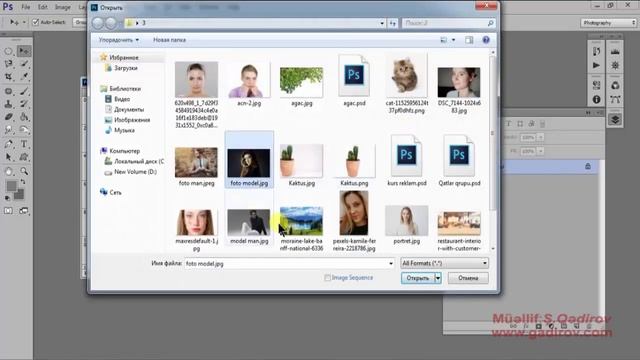Open the file name history dropdown
Image resolution: width=640 pixels, height=360 pixels.
[x=391, y=264]
